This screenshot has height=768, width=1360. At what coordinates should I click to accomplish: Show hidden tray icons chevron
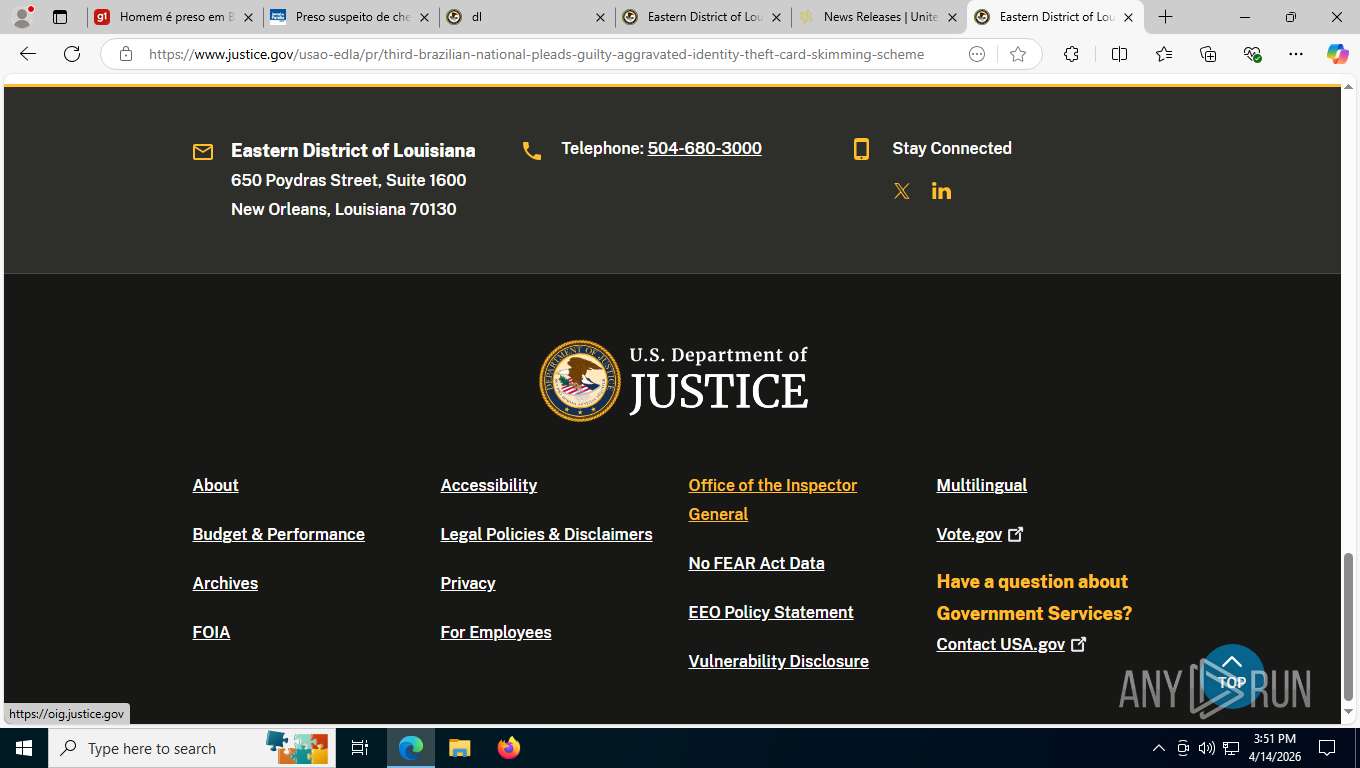coord(1159,748)
